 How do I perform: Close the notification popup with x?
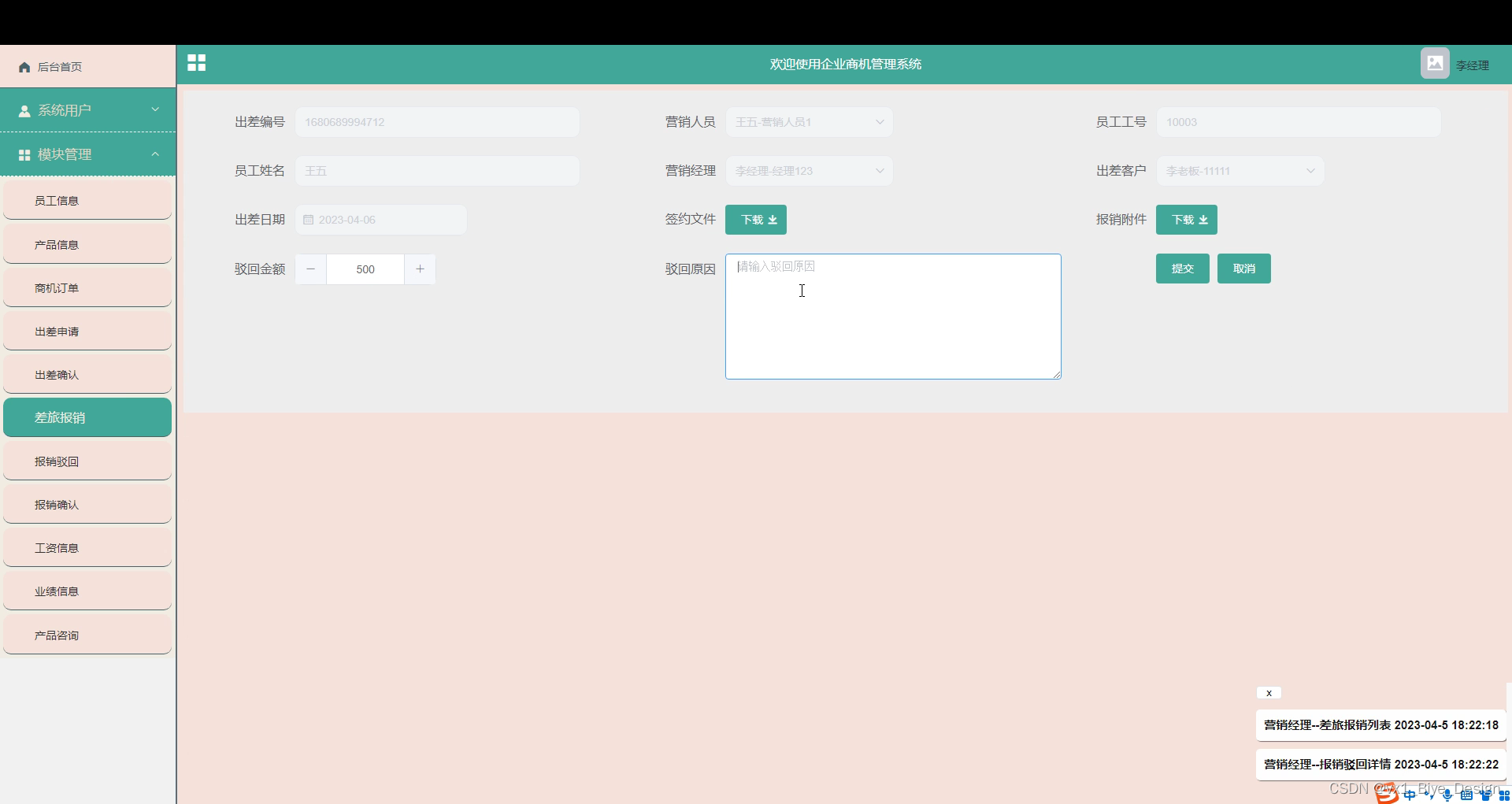point(1269,693)
